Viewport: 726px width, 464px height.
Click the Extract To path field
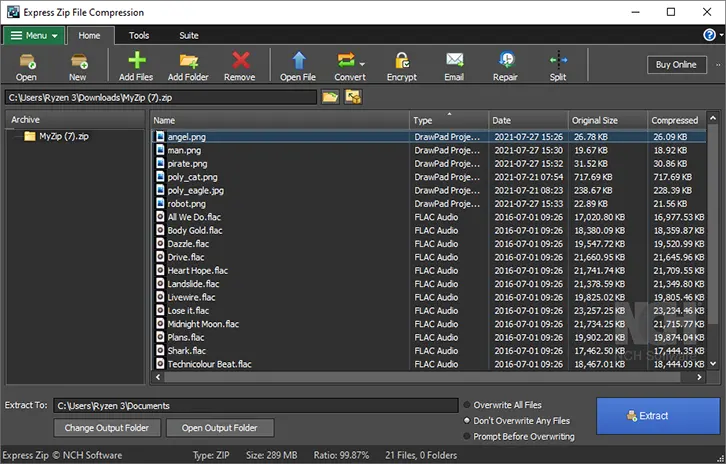pos(256,406)
